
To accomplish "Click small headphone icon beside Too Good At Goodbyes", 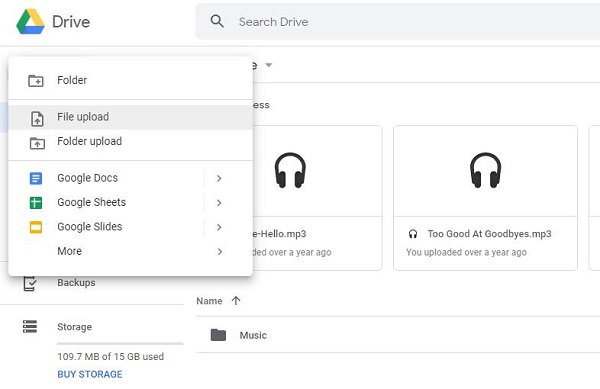I will (x=413, y=234).
